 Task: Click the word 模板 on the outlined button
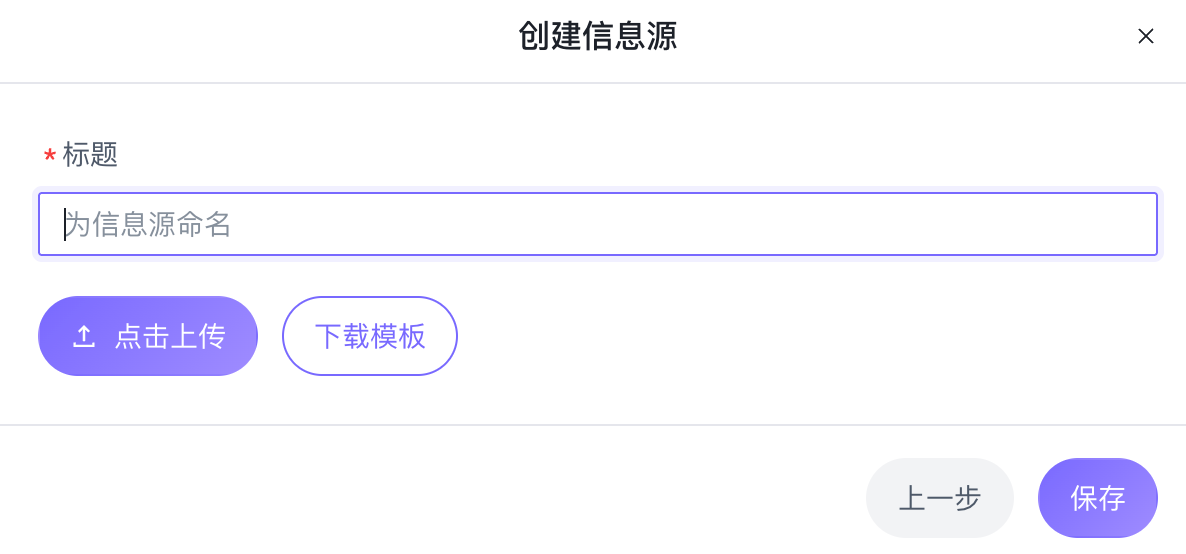[x=398, y=336]
